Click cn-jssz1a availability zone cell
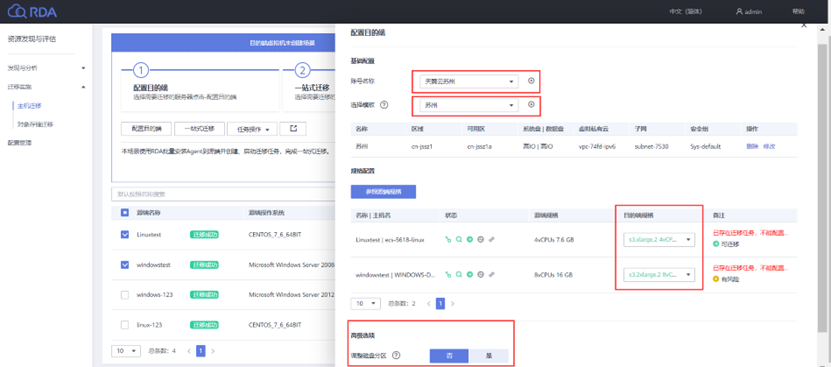The image size is (831, 367). coord(480,147)
